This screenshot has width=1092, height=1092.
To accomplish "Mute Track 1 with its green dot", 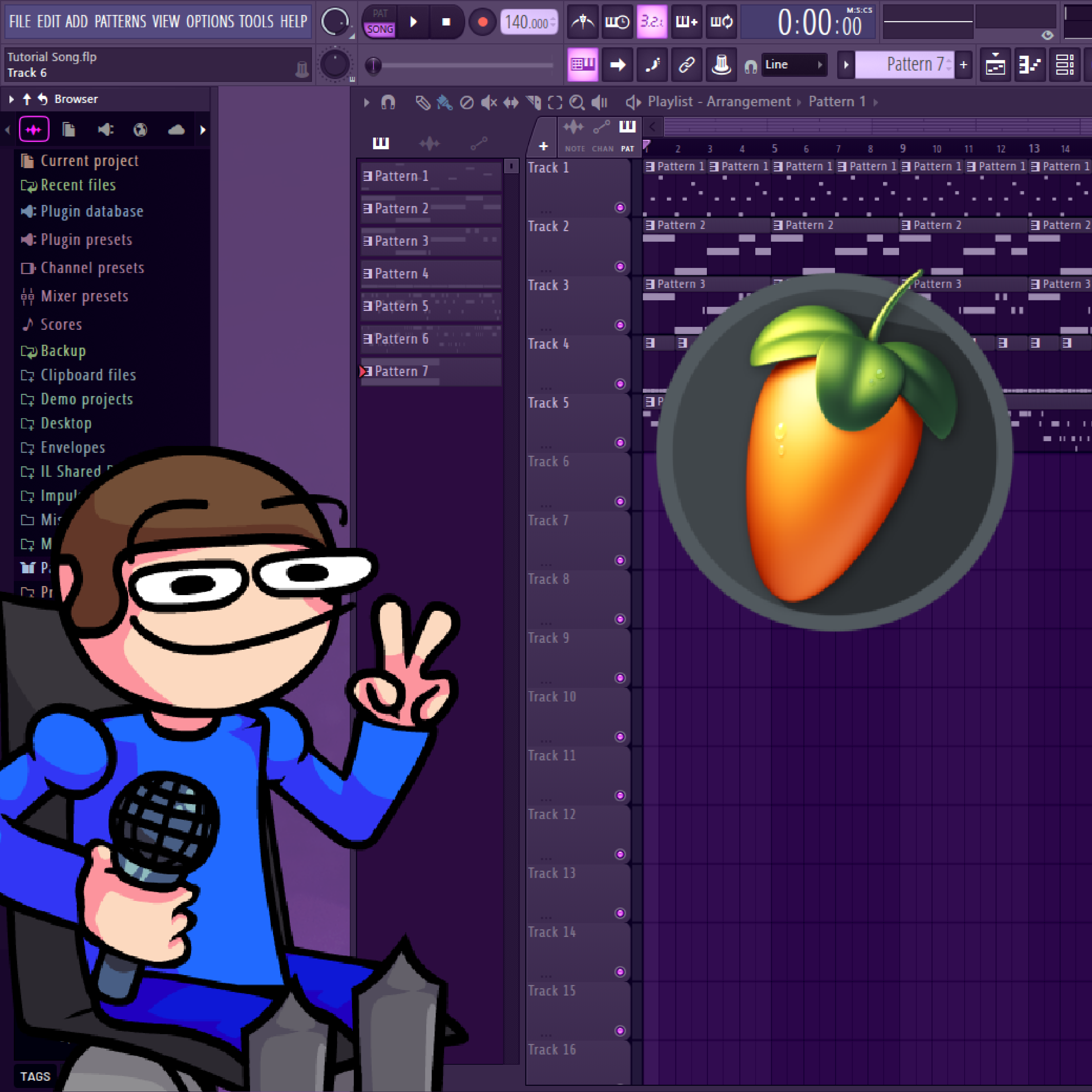I will coord(620,207).
